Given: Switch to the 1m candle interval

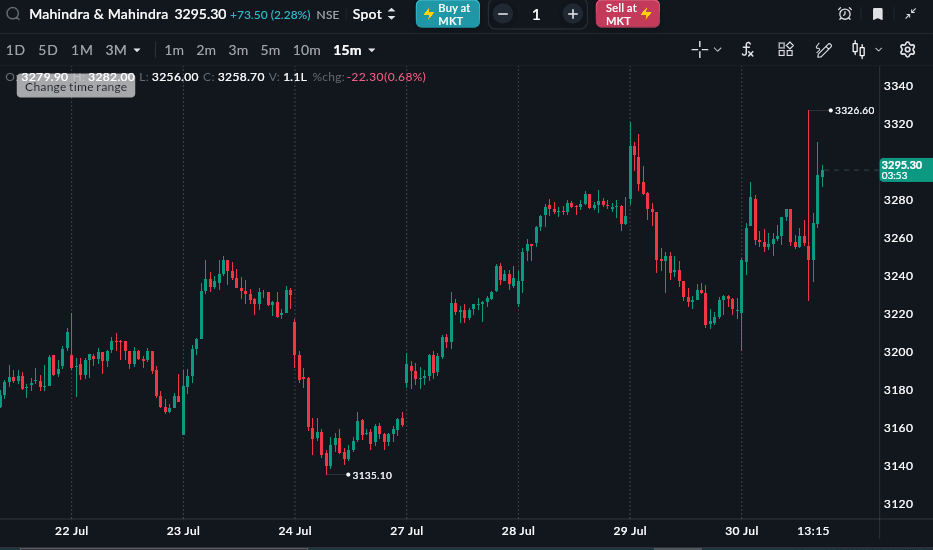Looking at the screenshot, I should click(x=174, y=51).
